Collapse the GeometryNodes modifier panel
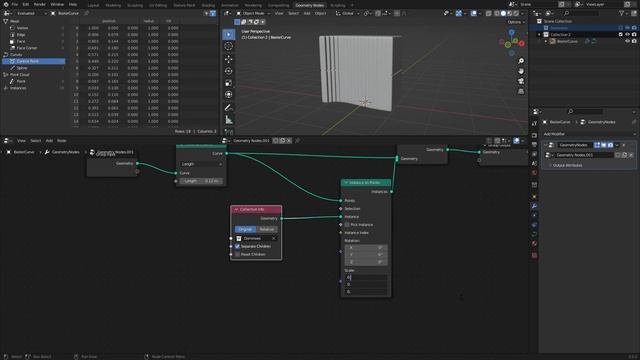The height and width of the screenshot is (360, 640). [x=545, y=145]
